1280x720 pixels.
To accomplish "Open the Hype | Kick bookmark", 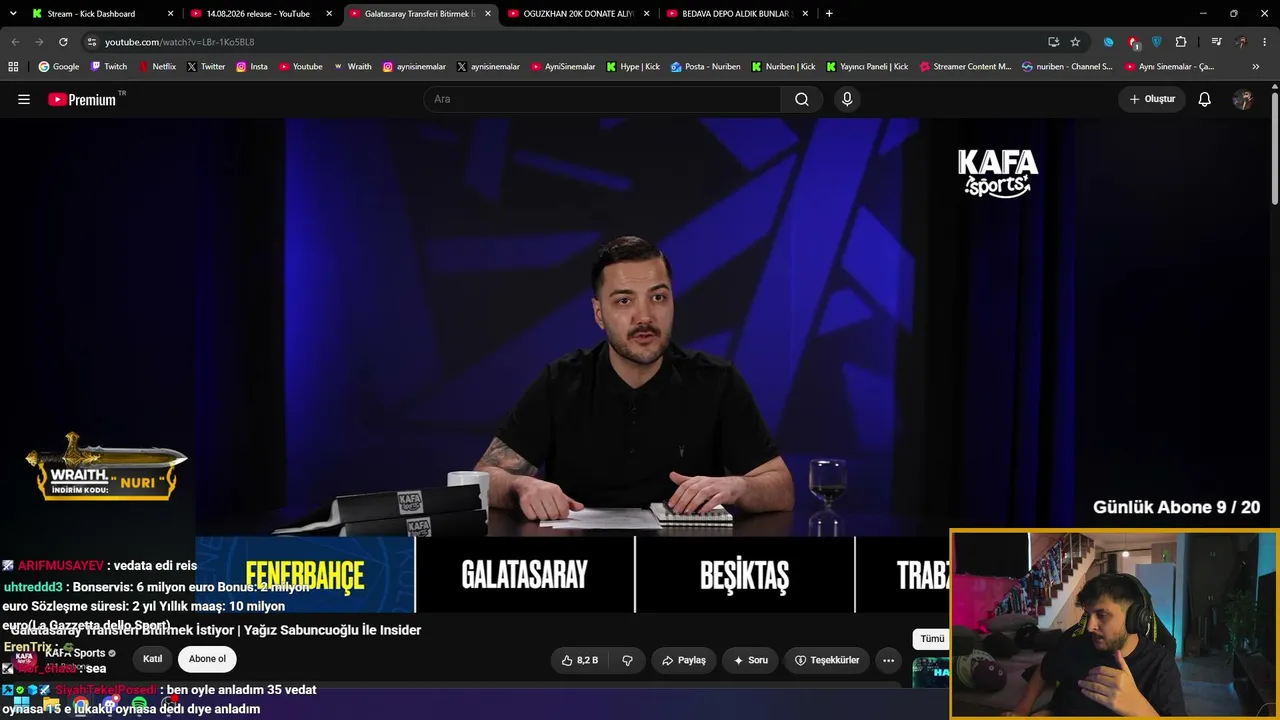I will pos(633,67).
